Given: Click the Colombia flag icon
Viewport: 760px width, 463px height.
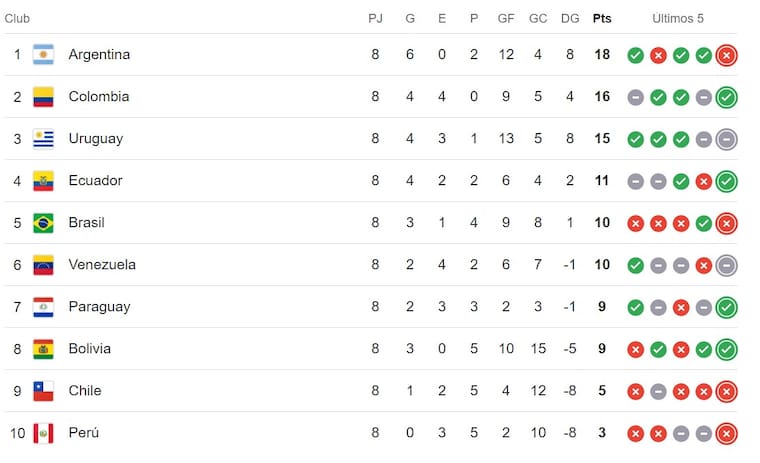Looking at the screenshot, I should 43,97.
